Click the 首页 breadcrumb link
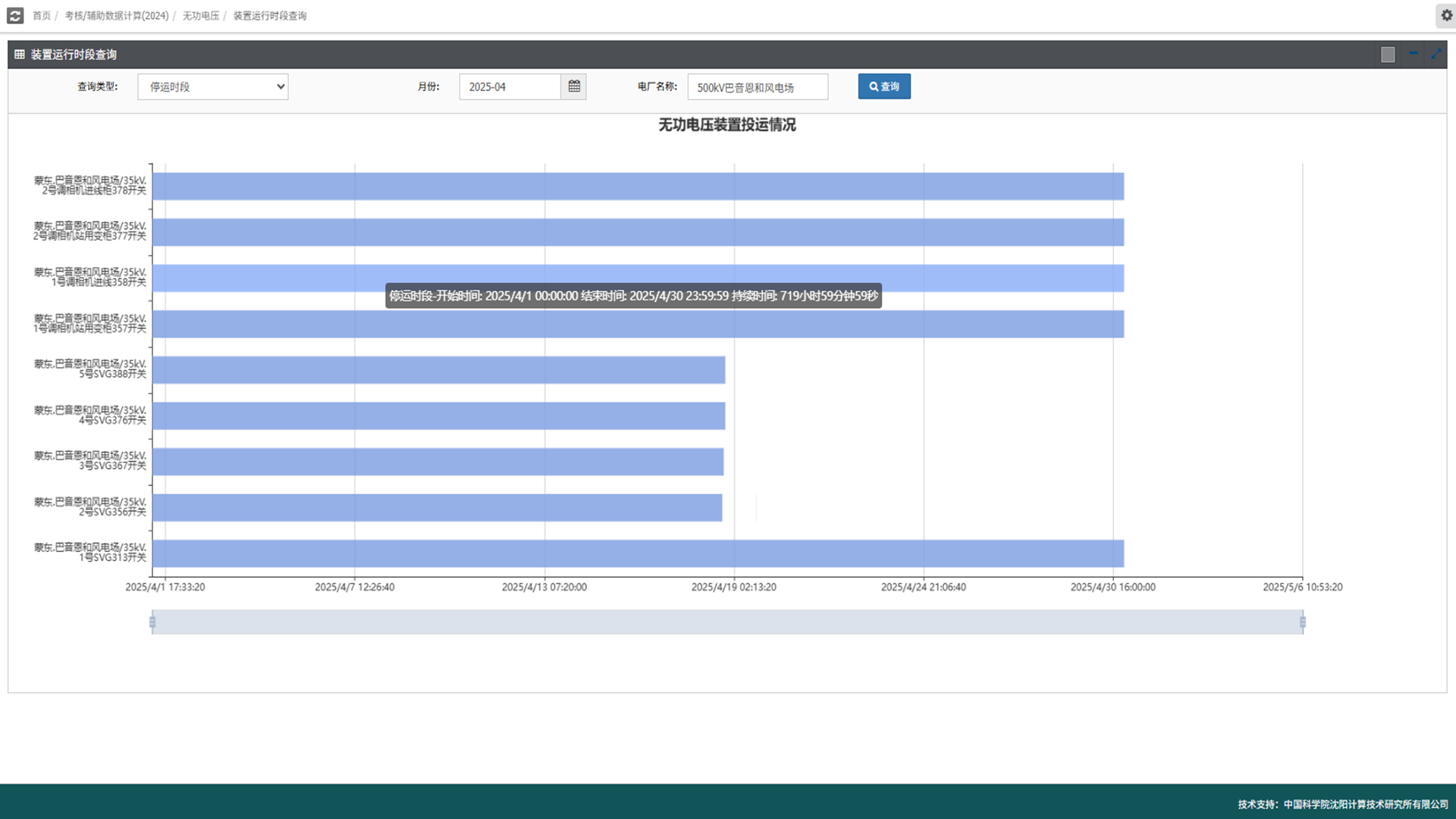The width and height of the screenshot is (1456, 819). click(x=42, y=16)
